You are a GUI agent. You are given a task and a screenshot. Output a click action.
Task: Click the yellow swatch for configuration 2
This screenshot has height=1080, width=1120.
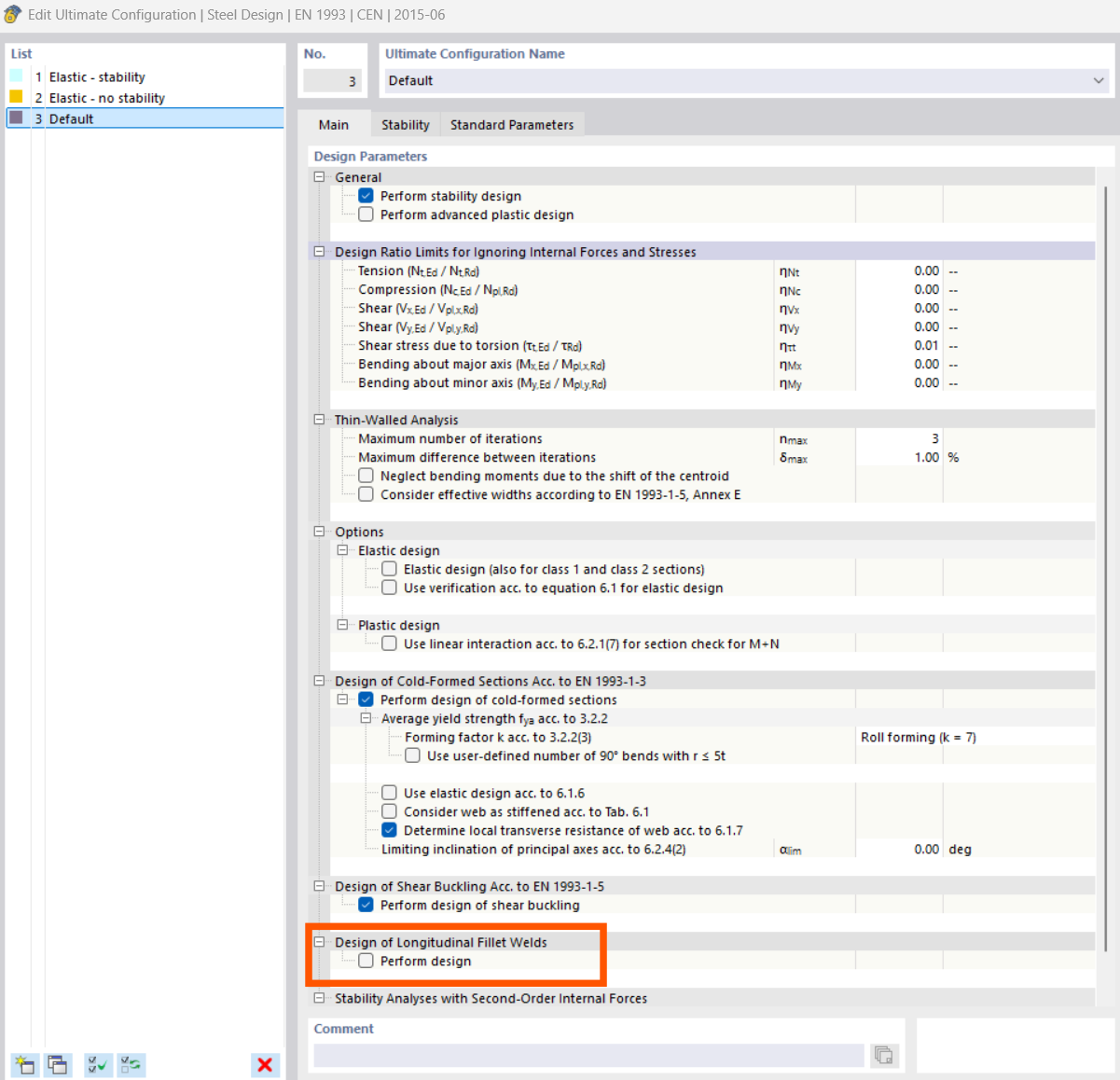point(16,97)
